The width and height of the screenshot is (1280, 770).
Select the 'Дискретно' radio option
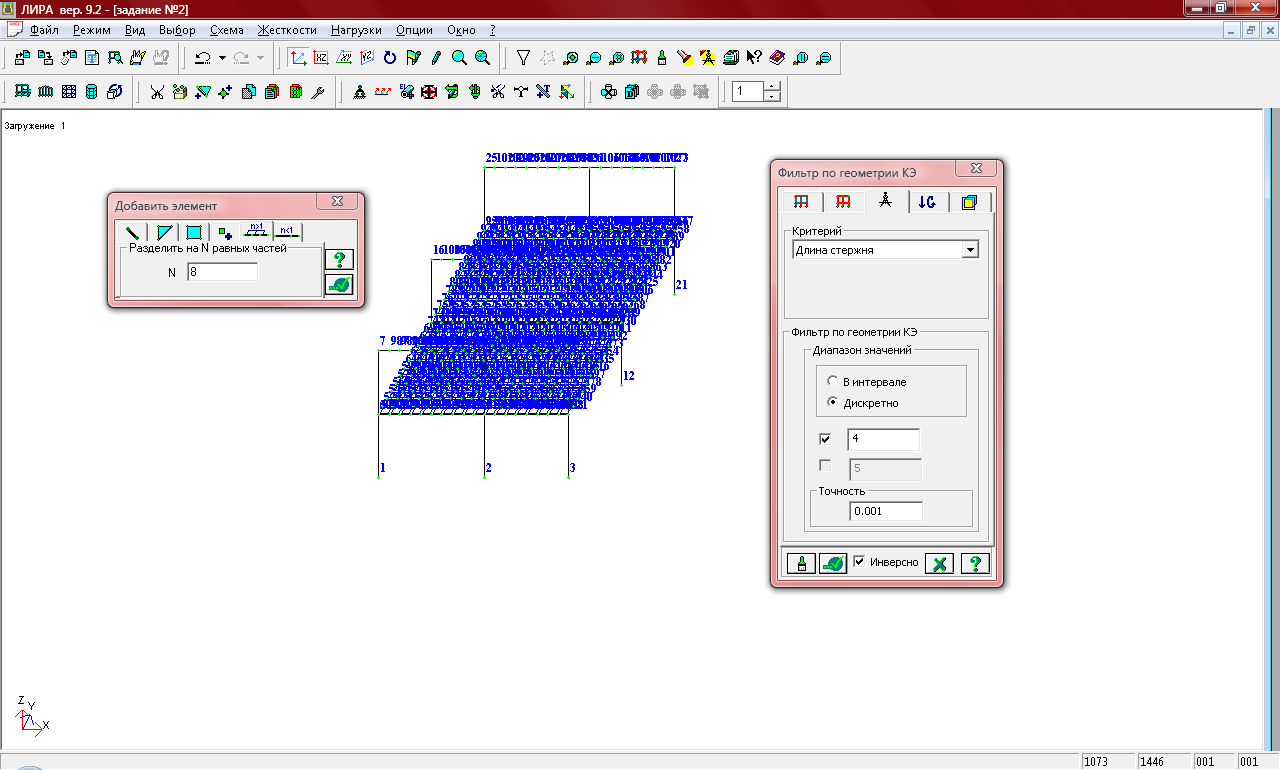832,403
